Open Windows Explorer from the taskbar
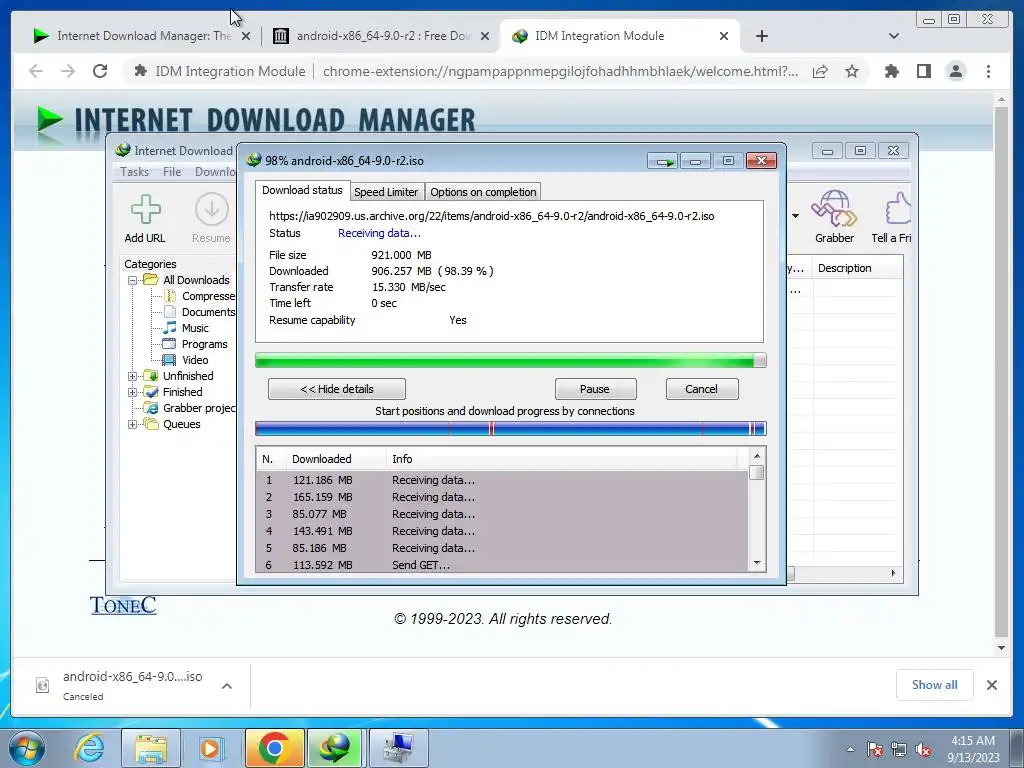Image resolution: width=1024 pixels, height=768 pixels. 151,748
